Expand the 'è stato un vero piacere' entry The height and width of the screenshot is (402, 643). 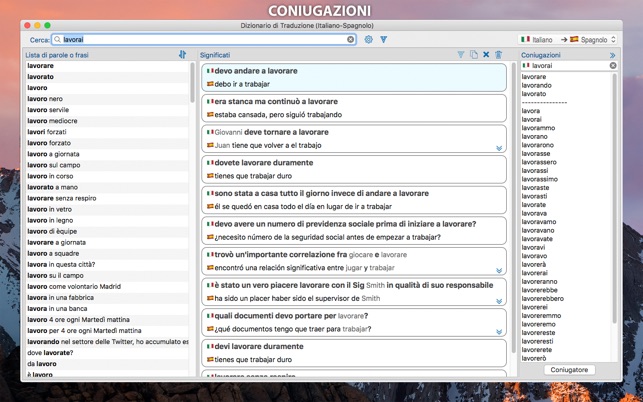click(x=499, y=301)
